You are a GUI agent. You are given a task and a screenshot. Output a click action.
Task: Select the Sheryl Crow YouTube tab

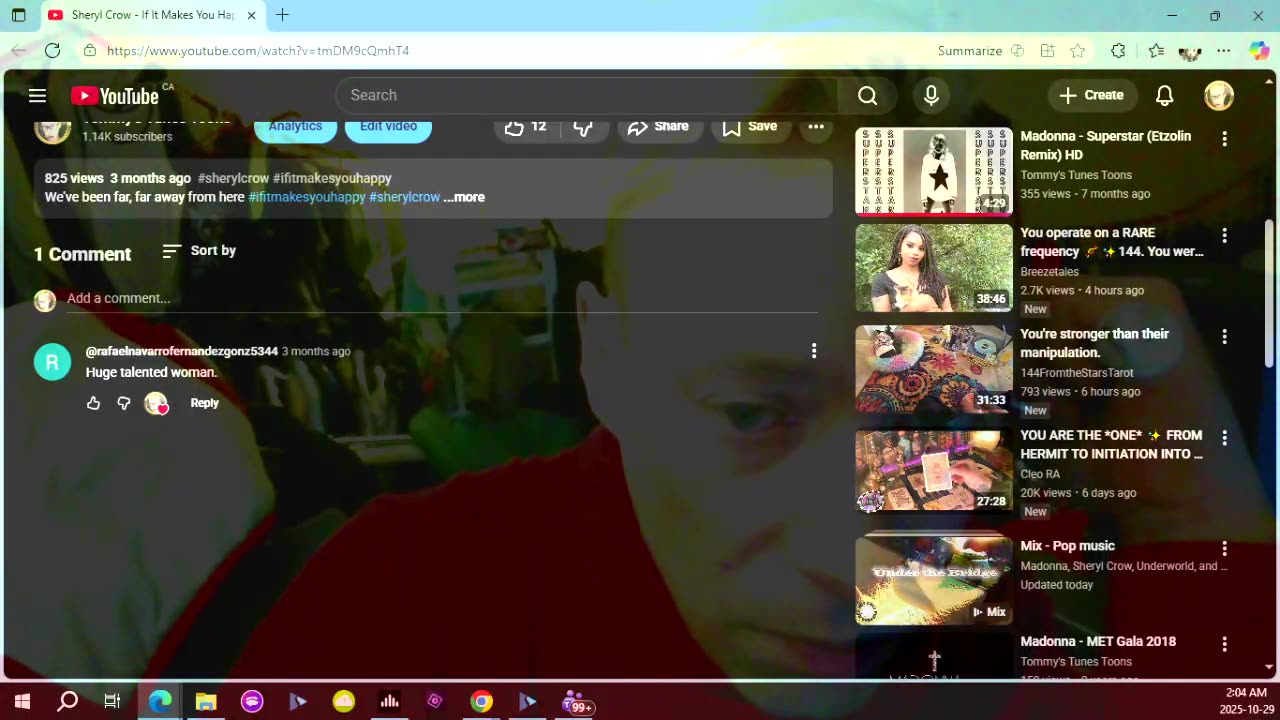tap(152, 15)
